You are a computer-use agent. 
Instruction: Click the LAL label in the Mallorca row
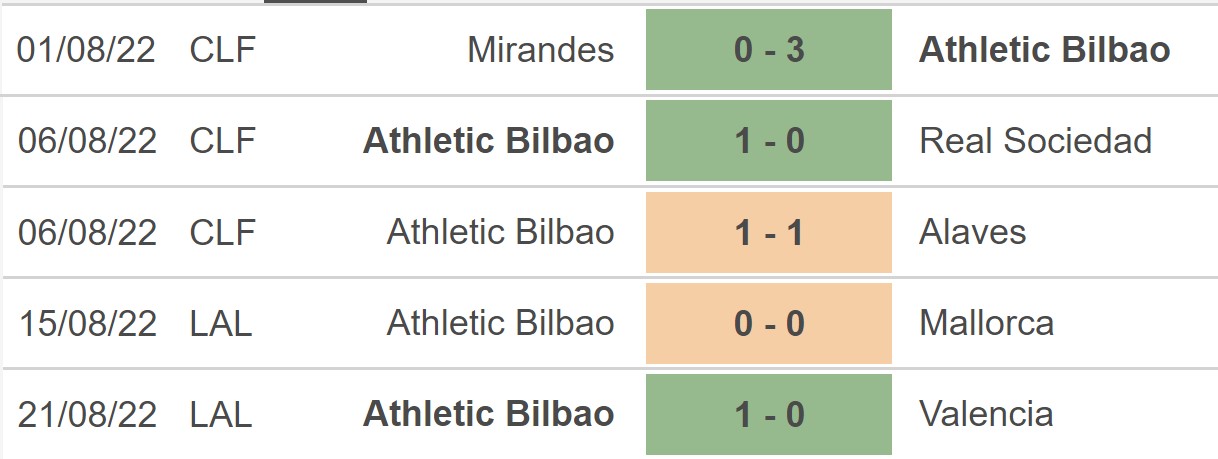pyautogui.click(x=220, y=323)
